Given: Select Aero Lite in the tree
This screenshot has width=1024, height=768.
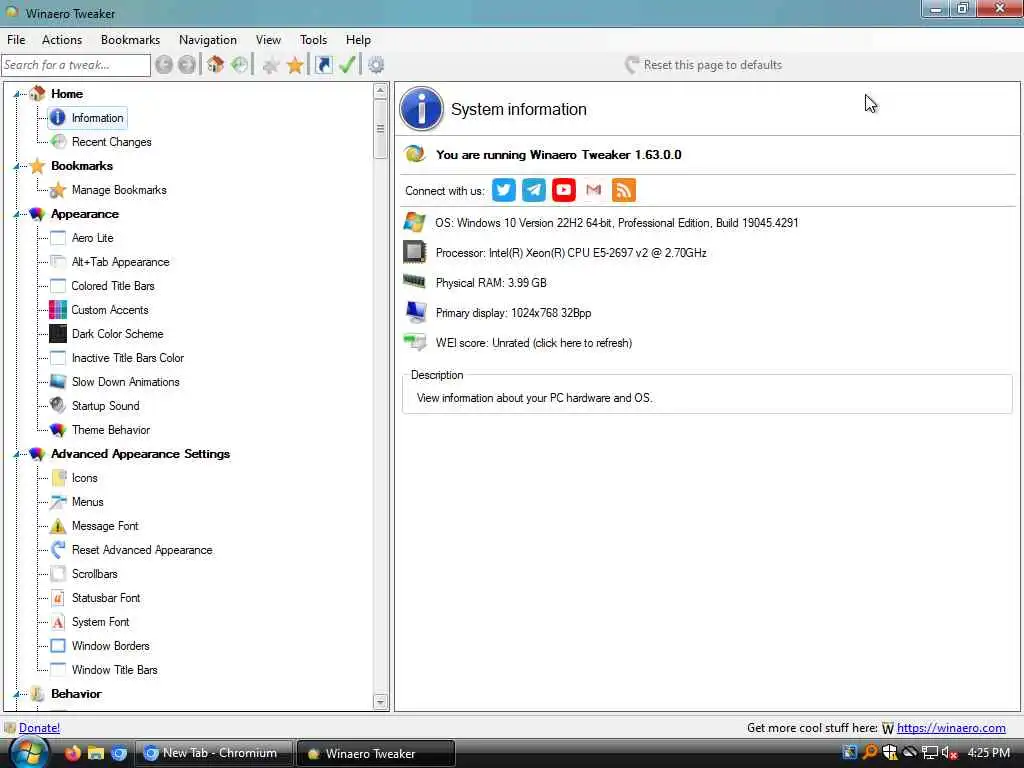Looking at the screenshot, I should click(x=93, y=238).
